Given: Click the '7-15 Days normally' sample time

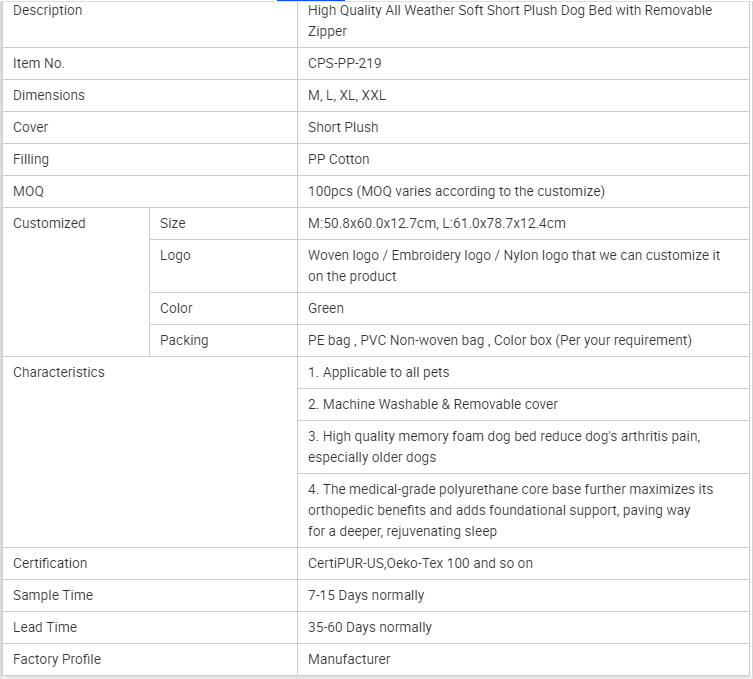Looking at the screenshot, I should [366, 595].
